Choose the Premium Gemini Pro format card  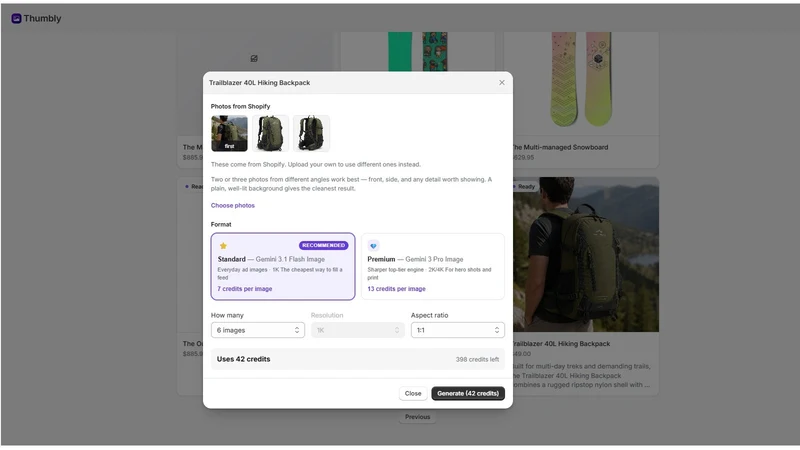coord(433,266)
